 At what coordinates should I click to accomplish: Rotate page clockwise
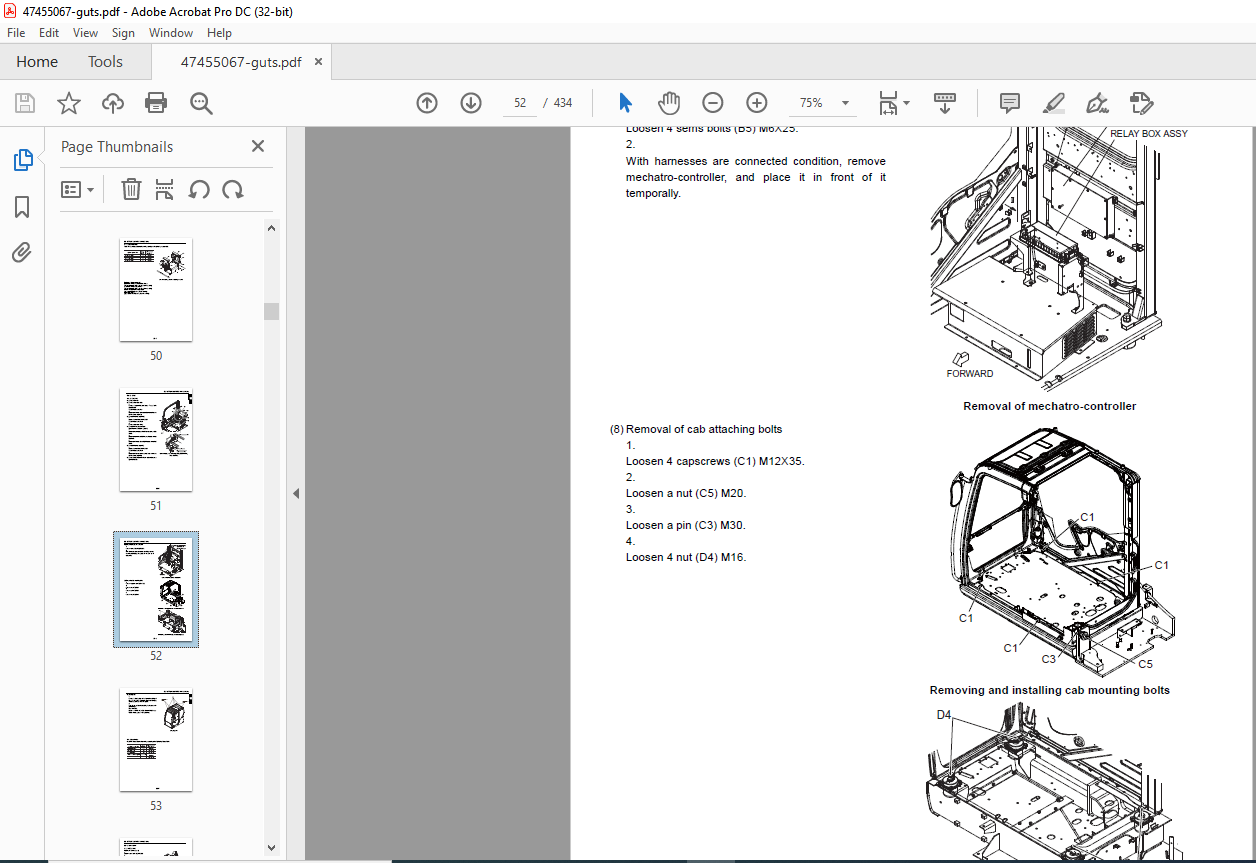233,189
